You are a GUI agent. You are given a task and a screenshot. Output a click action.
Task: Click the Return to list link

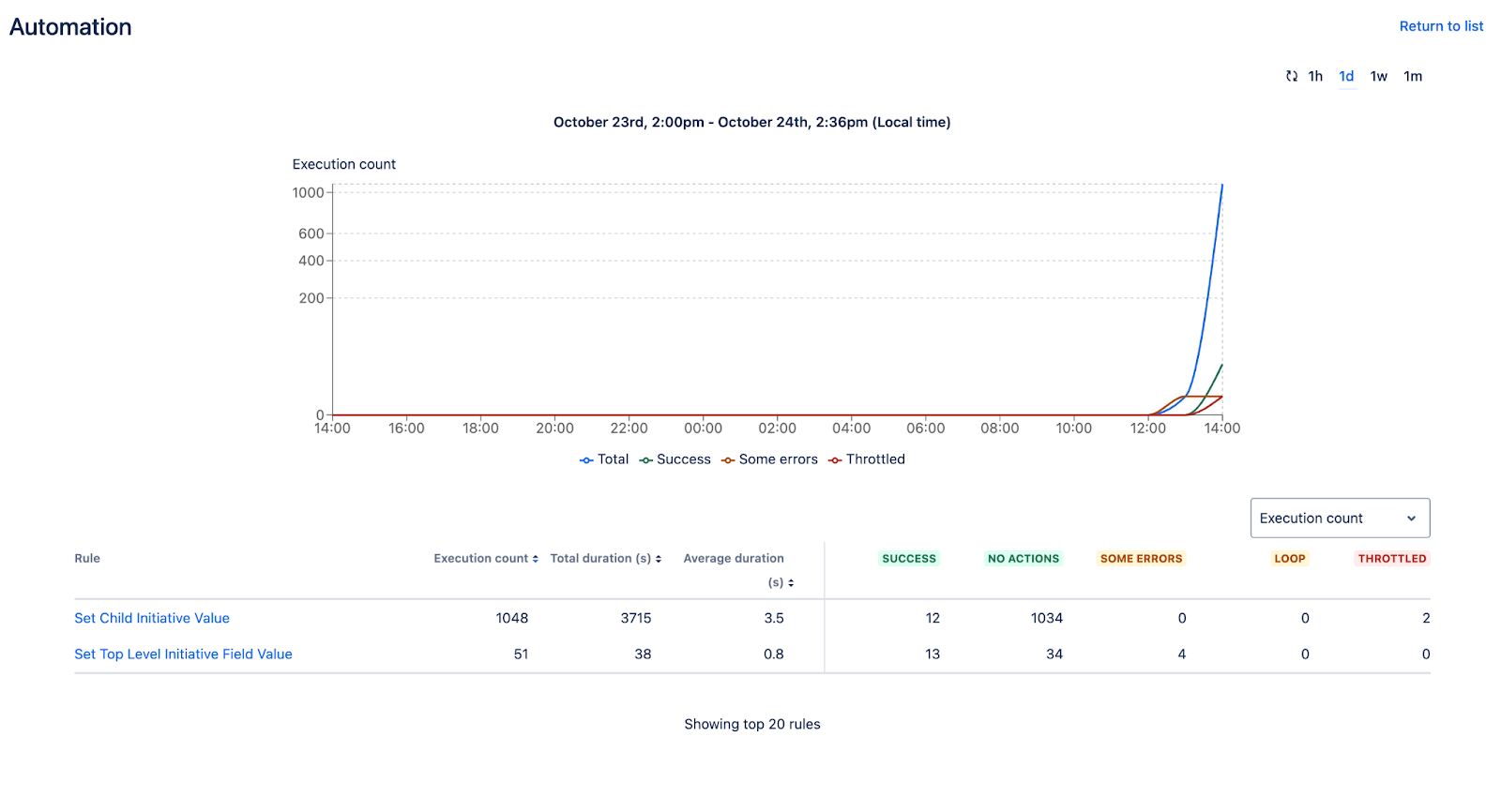click(1441, 26)
